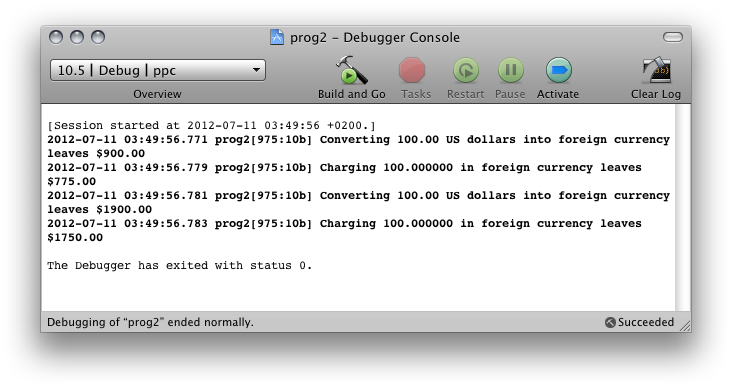The width and height of the screenshot is (732, 388).
Task: Click the Overview label under the dropdown
Action: coord(157,94)
